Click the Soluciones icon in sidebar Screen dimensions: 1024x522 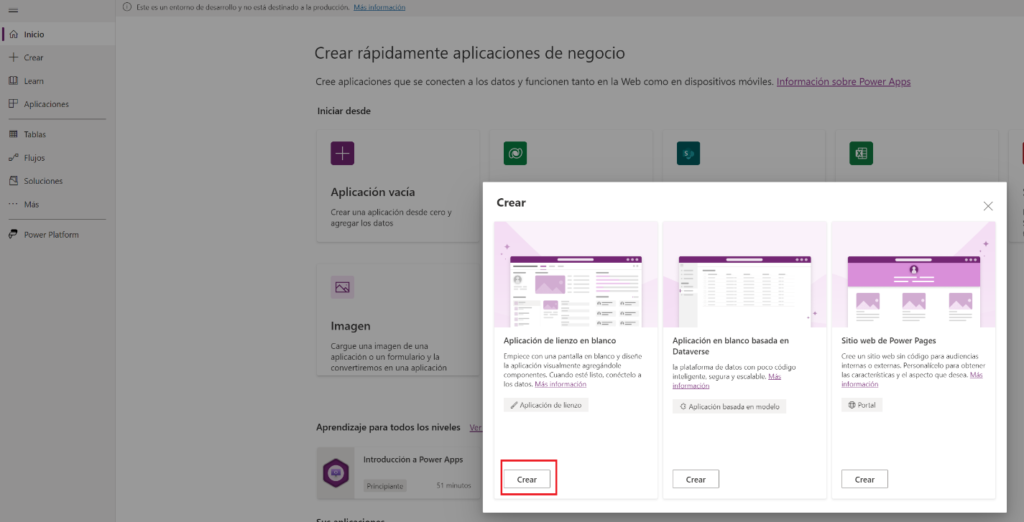click(x=13, y=181)
